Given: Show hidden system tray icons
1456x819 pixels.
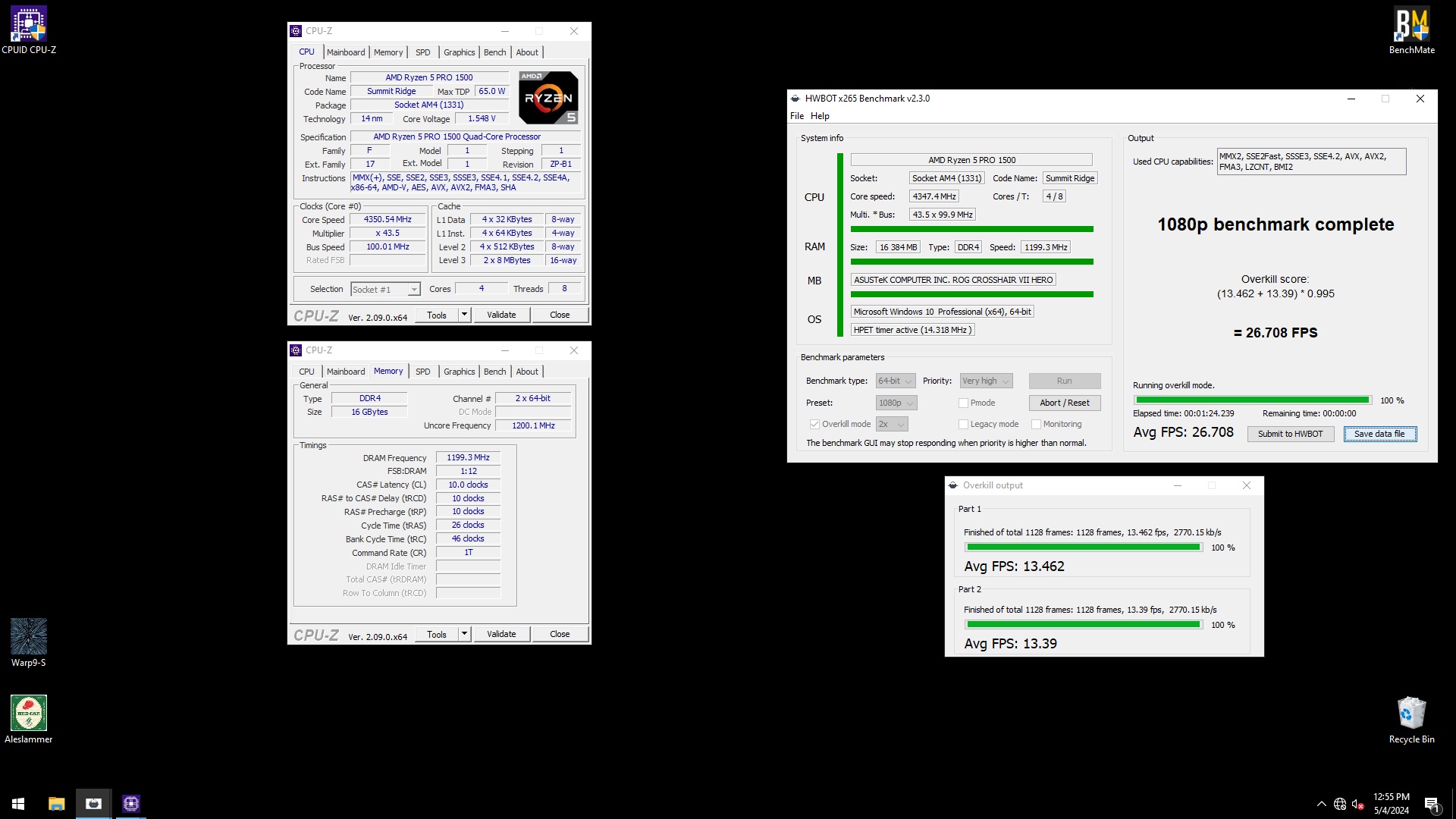Looking at the screenshot, I should pyautogui.click(x=1321, y=804).
